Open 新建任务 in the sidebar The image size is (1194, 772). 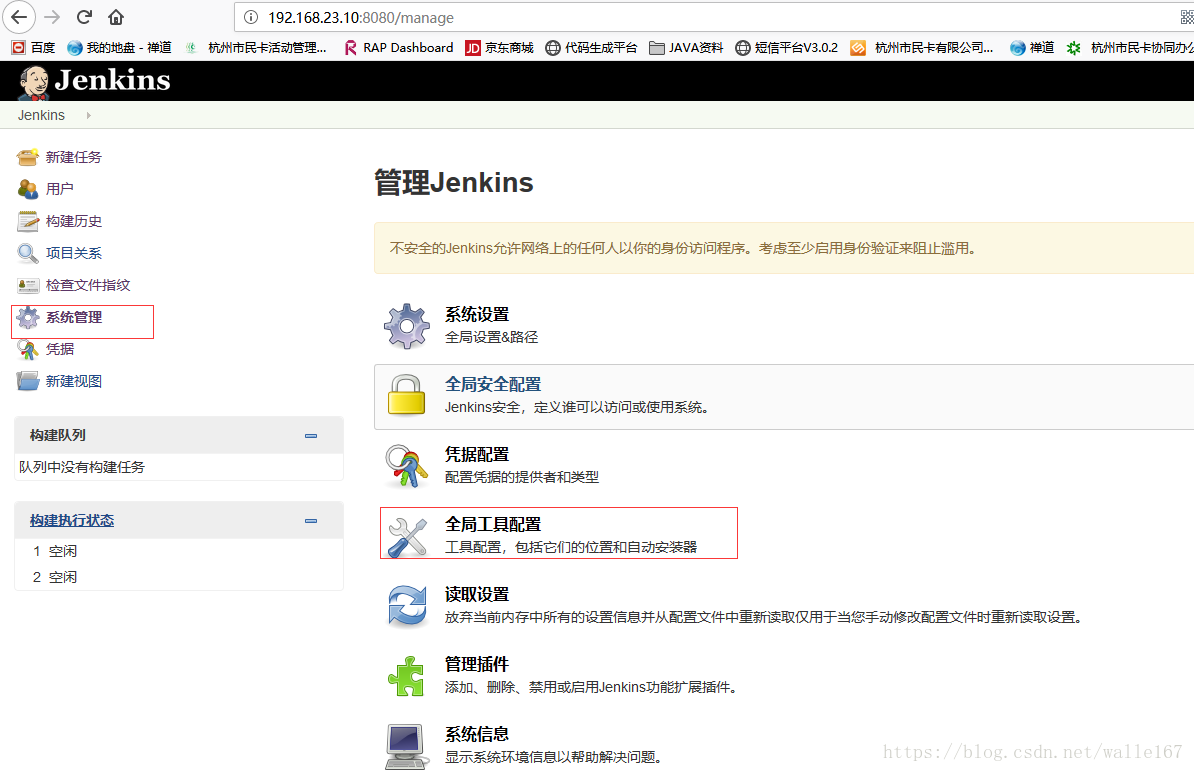pyautogui.click(x=73, y=157)
